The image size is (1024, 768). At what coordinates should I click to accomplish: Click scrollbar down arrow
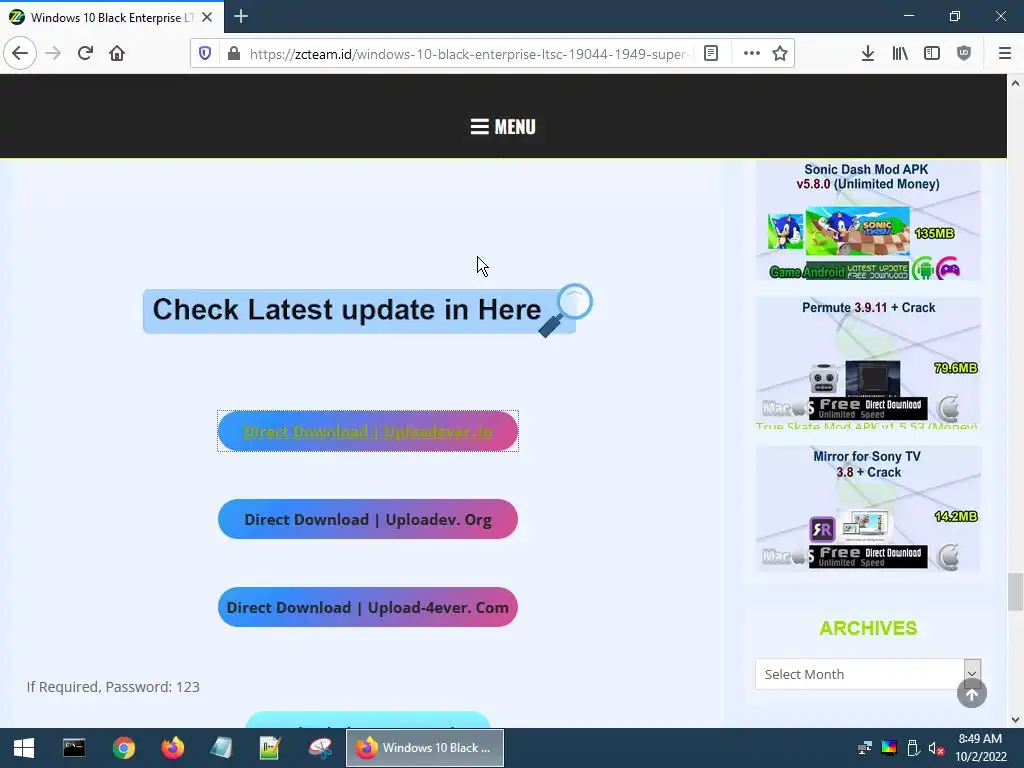click(x=1015, y=720)
